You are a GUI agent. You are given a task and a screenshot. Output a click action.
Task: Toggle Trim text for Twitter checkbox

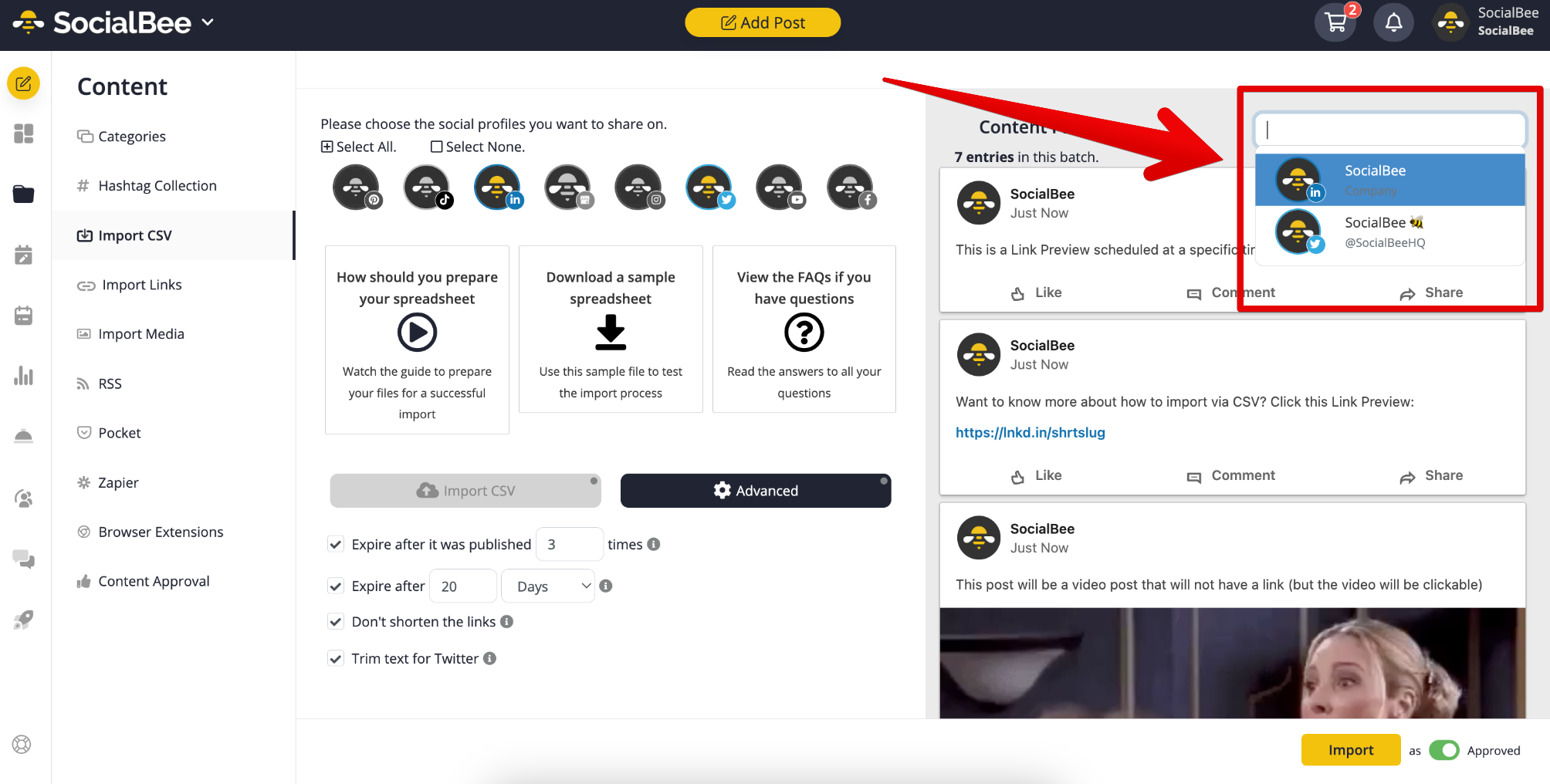click(336, 658)
